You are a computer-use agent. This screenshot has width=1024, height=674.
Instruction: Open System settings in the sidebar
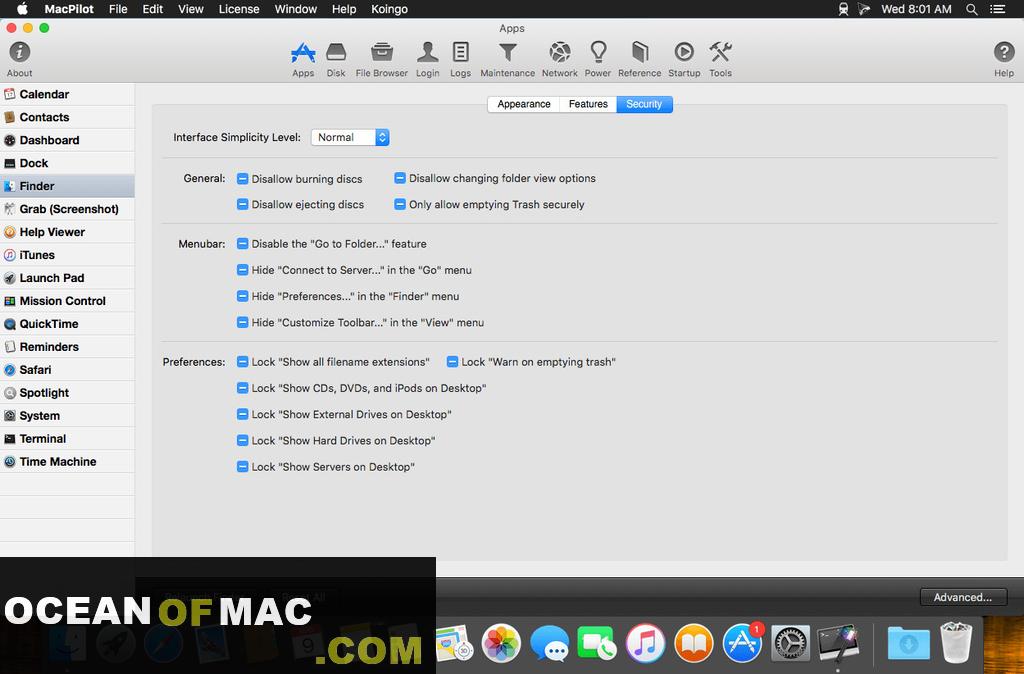point(67,415)
